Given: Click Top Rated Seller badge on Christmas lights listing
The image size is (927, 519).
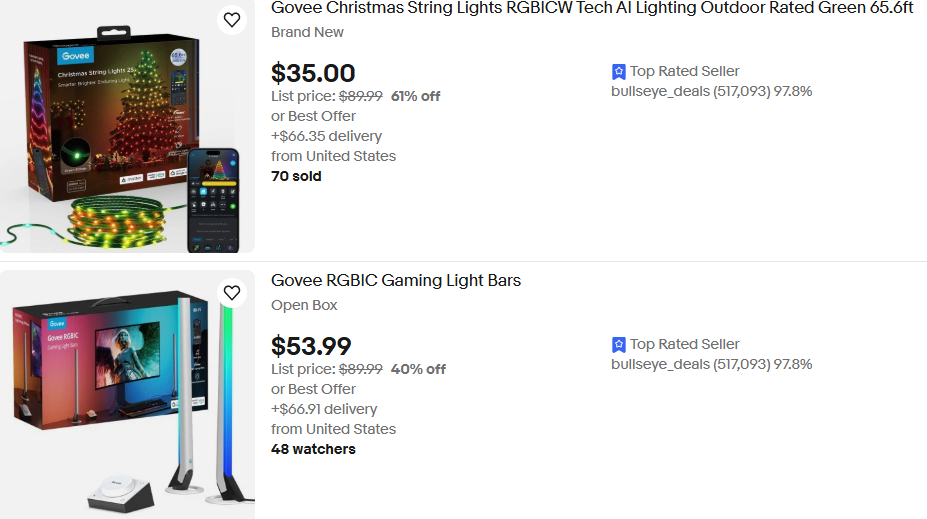Looking at the screenshot, I should [x=675, y=71].
